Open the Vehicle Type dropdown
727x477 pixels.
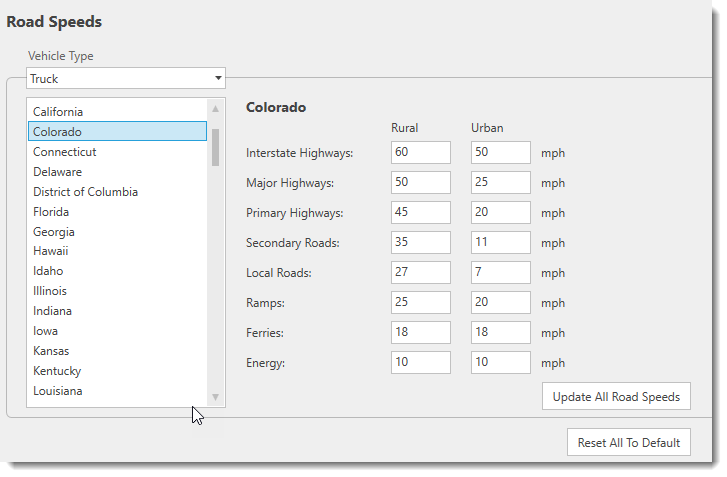tap(126, 78)
